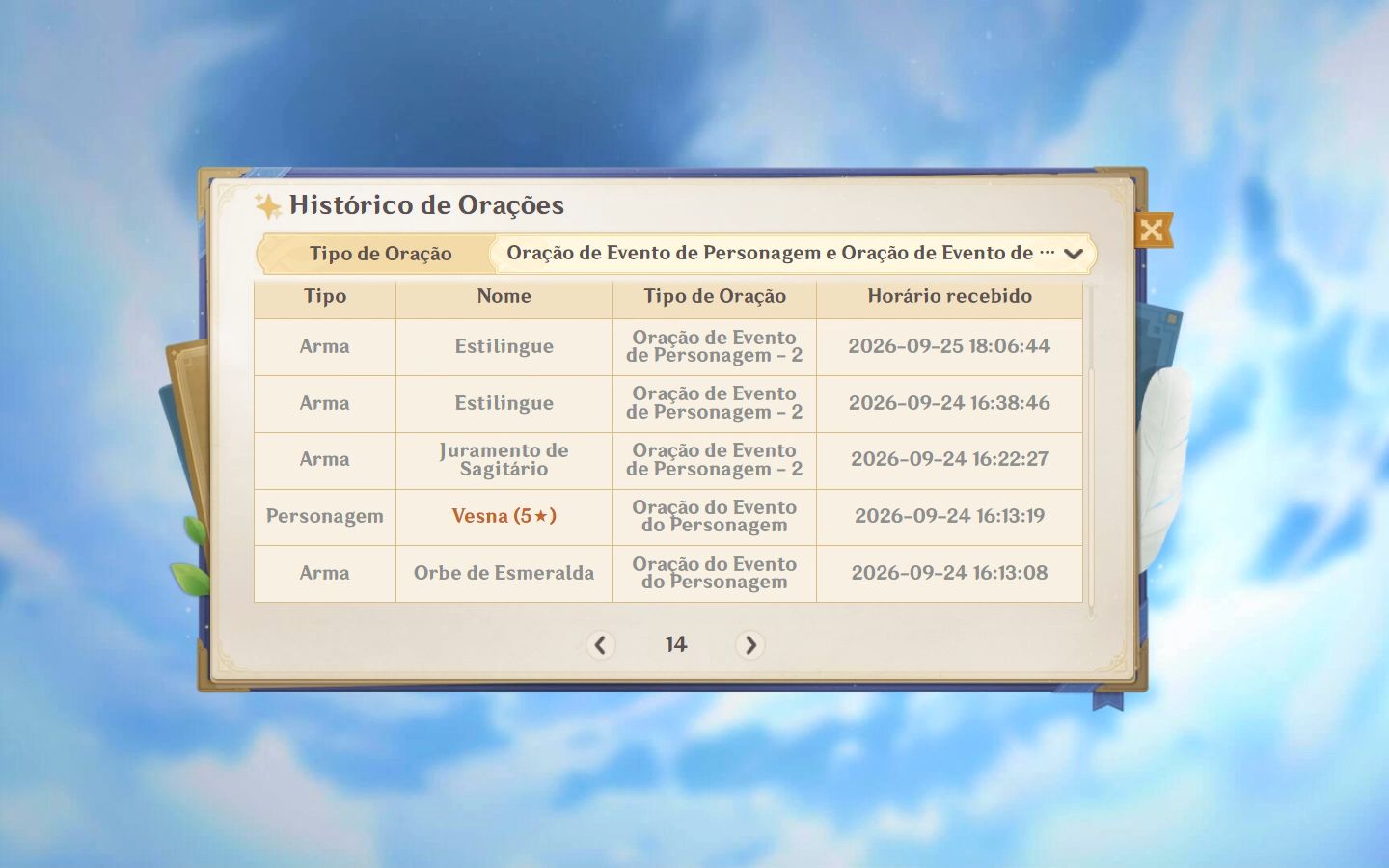The image size is (1389, 868).
Task: Click the Nome column header
Action: (x=504, y=296)
